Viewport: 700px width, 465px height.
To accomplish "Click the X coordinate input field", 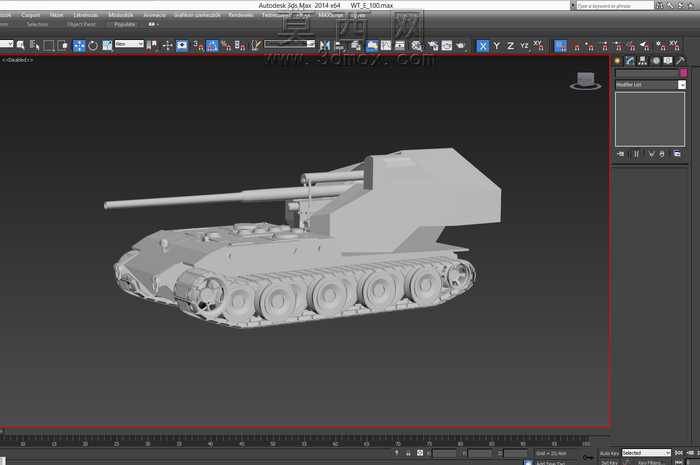I will [444, 453].
